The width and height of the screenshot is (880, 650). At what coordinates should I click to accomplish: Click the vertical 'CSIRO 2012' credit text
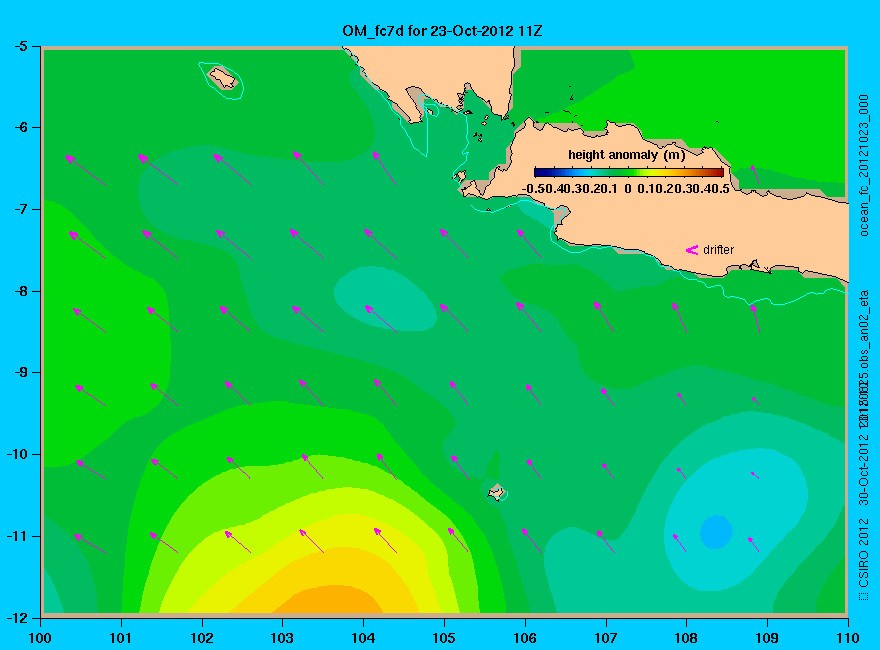coord(864,553)
